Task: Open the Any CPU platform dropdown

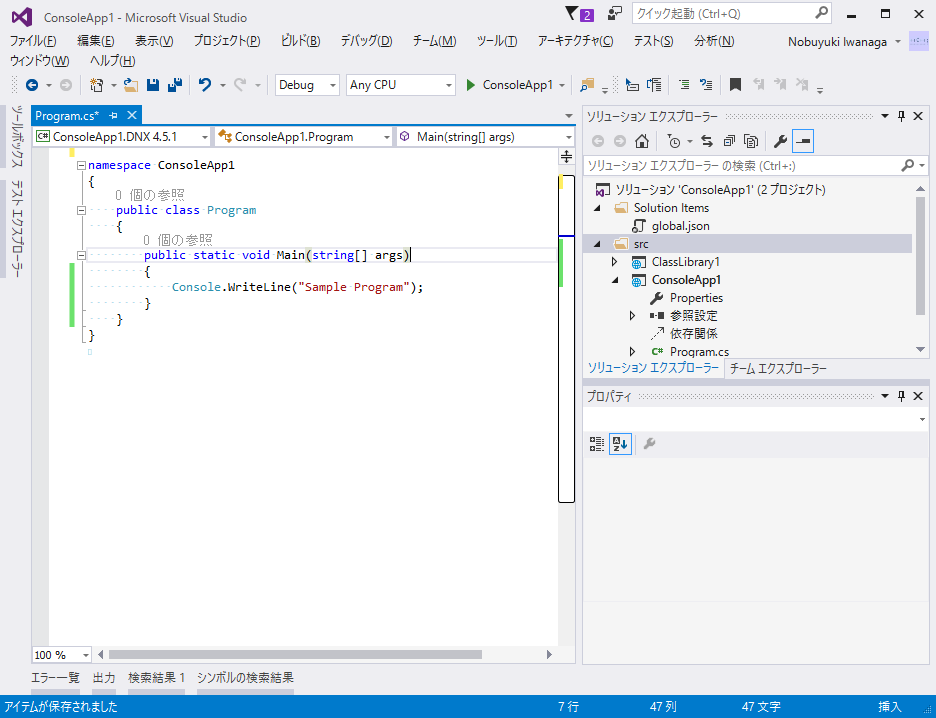Action: point(401,85)
